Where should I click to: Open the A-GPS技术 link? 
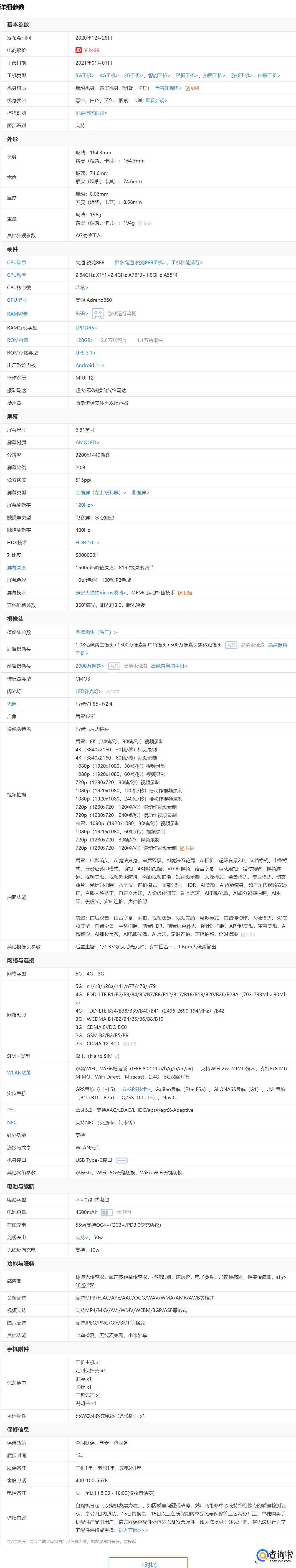click(x=137, y=1089)
